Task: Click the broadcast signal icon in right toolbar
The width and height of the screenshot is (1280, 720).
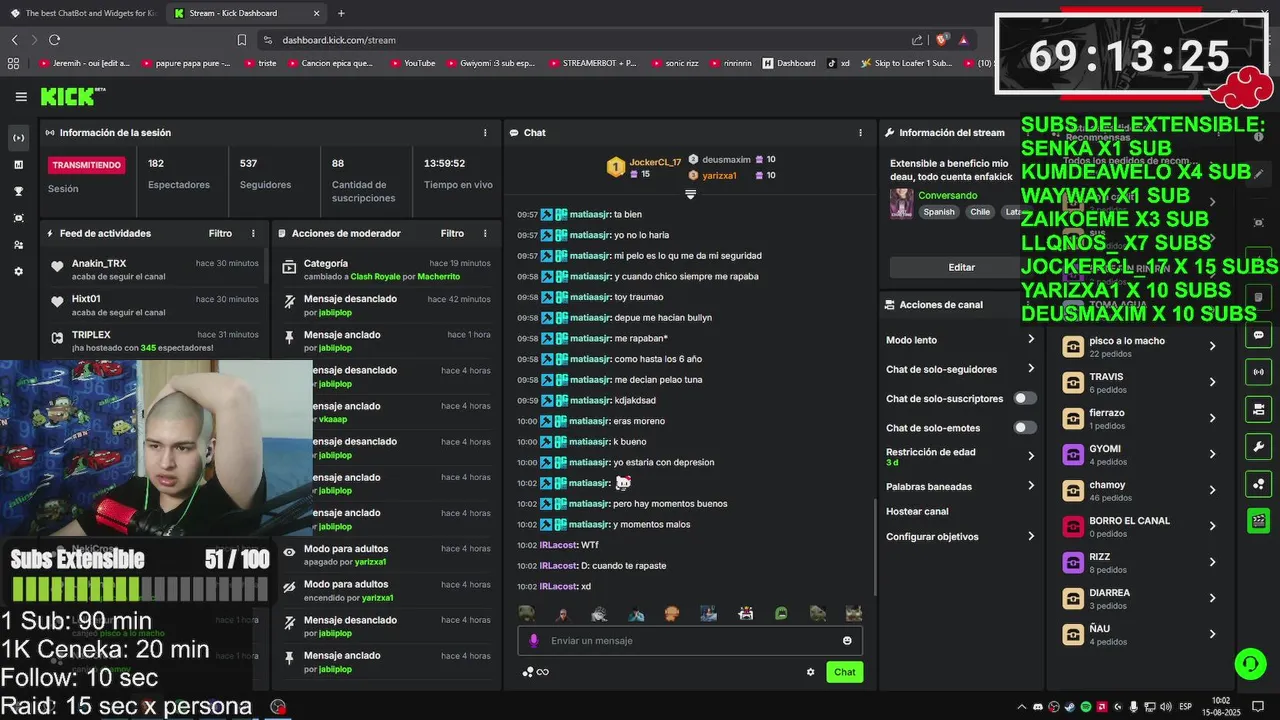Action: (x=1258, y=372)
